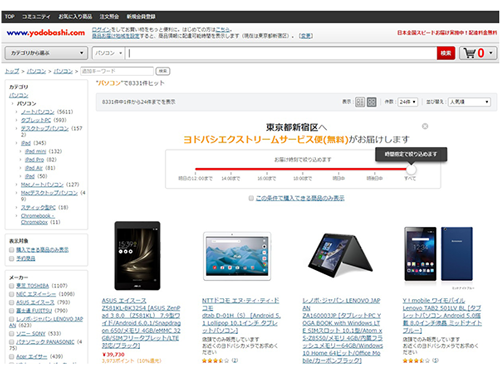Expand arrow beside bold パソコン category
Image resolution: width=500 pixels, height=375 pixels.
tap(13, 104)
